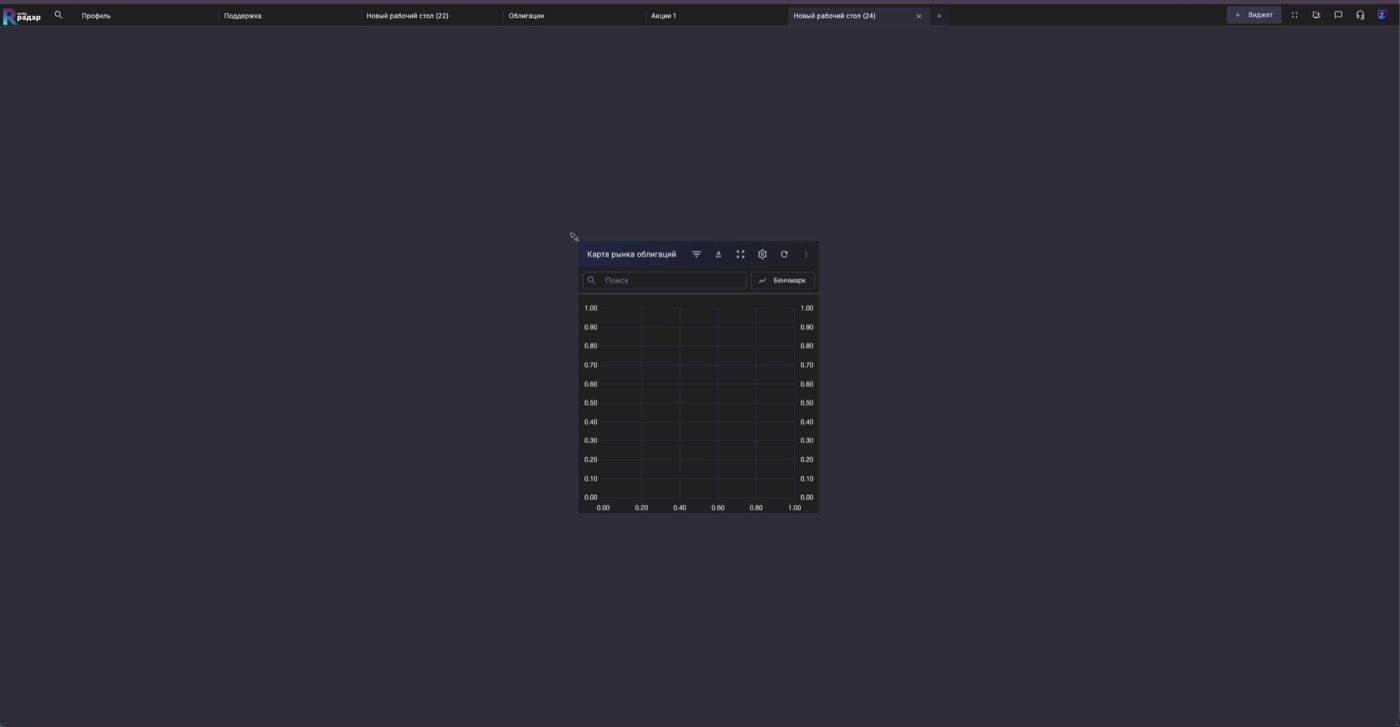Open the search magnifier in top bar

point(58,15)
